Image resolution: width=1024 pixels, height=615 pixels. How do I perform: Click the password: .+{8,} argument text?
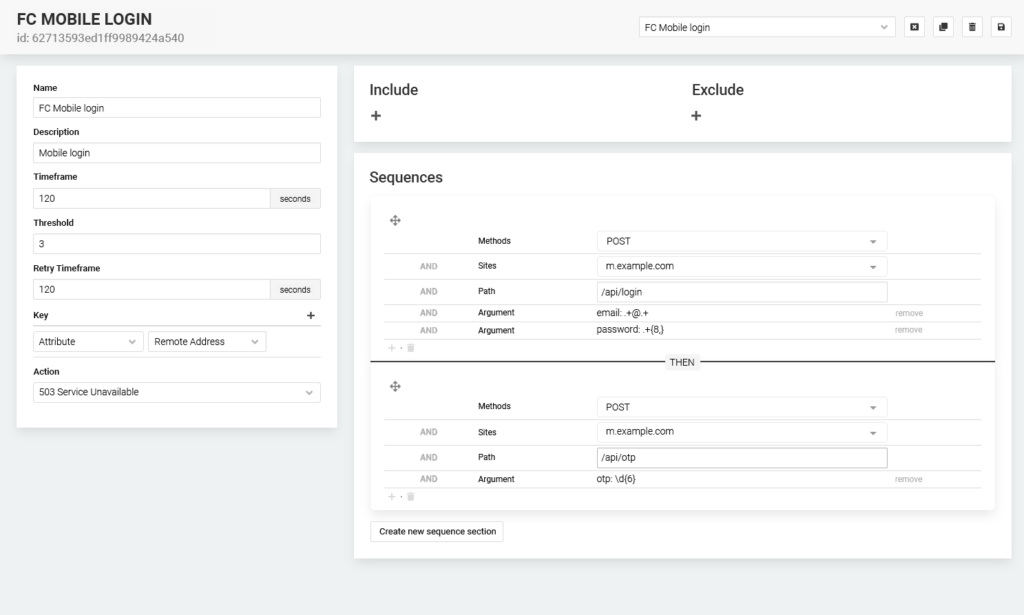pos(630,330)
